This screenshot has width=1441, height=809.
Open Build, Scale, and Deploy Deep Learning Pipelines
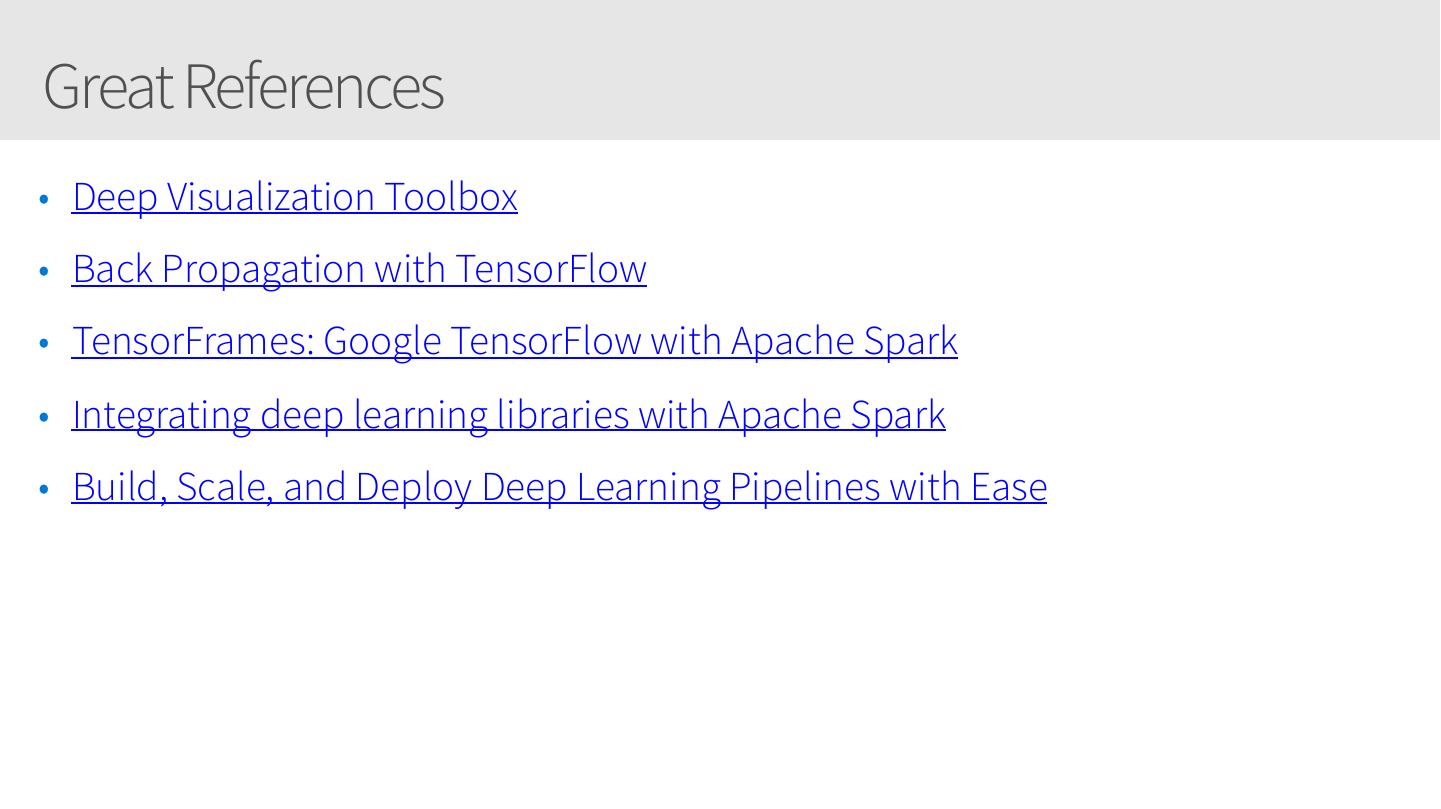pos(559,486)
